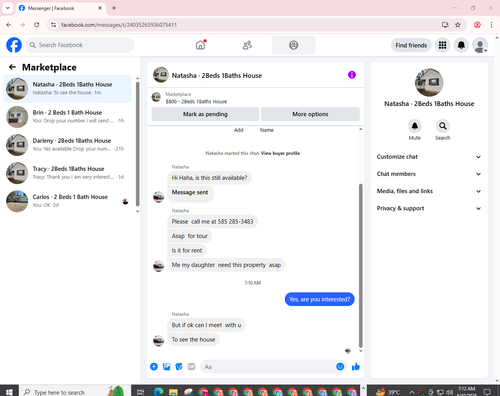This screenshot has width=500, height=396.
Task: Click the browser address bar URL
Action: [119, 25]
